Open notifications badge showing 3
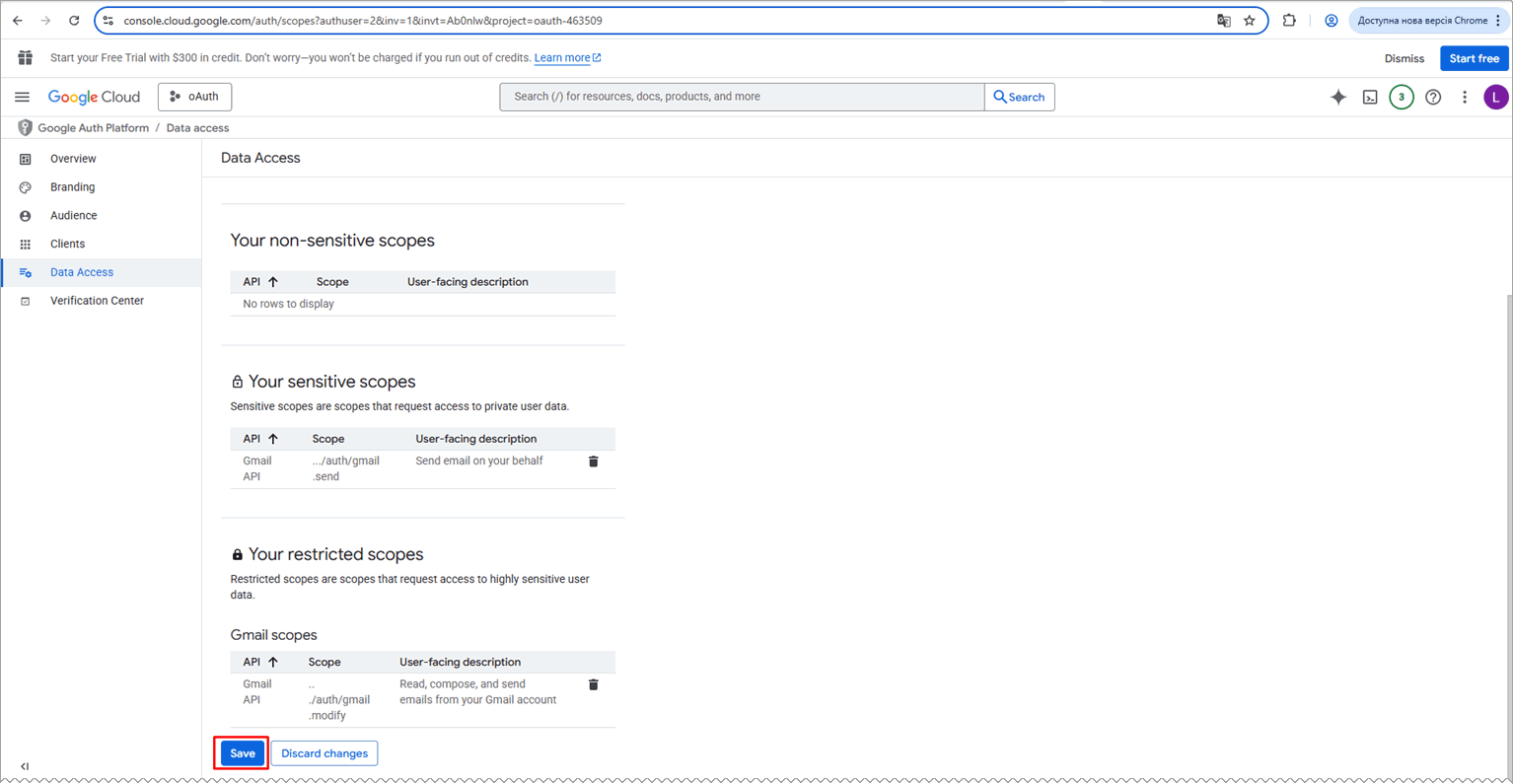 click(1402, 97)
